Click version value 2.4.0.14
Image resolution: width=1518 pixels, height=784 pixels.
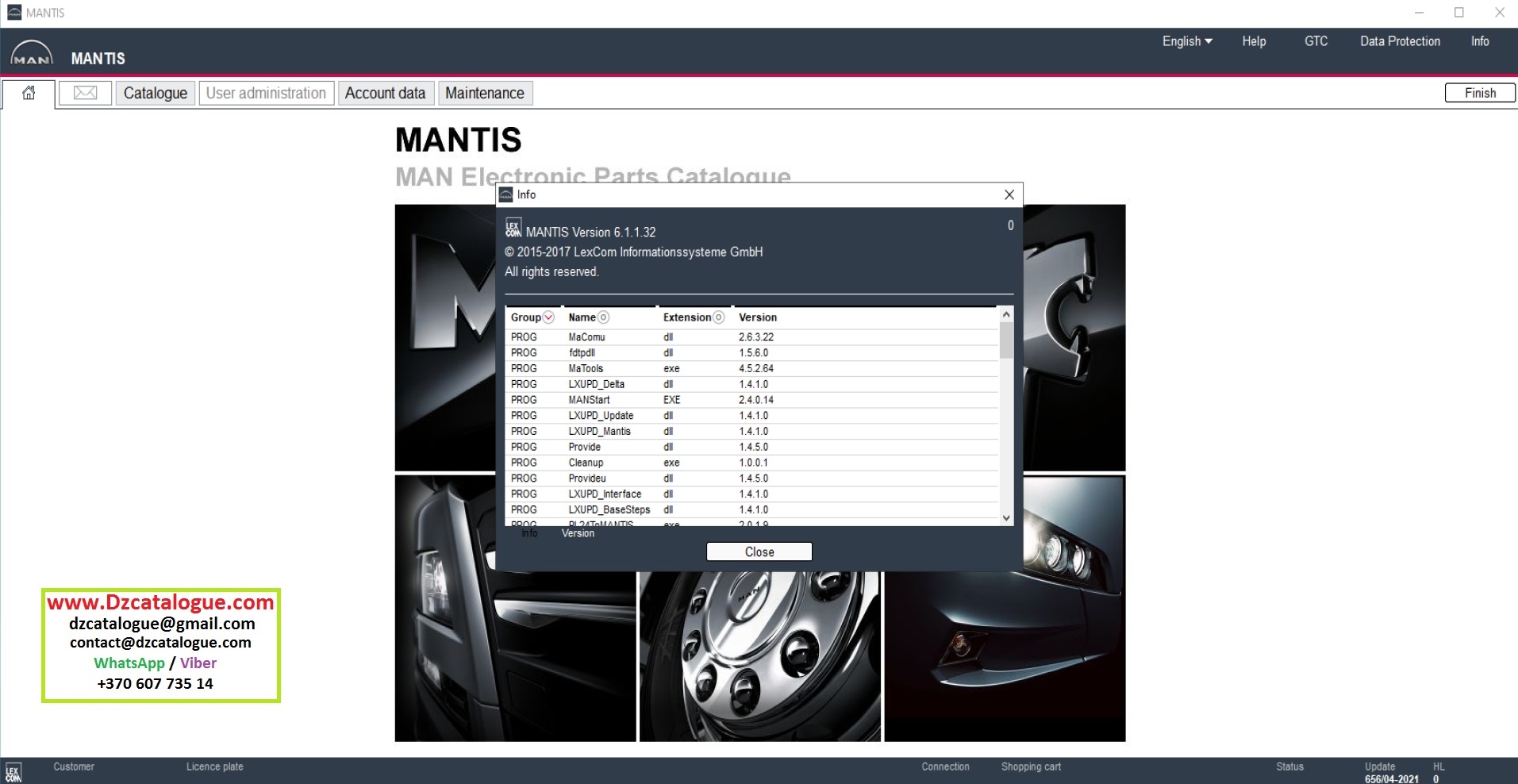756,400
